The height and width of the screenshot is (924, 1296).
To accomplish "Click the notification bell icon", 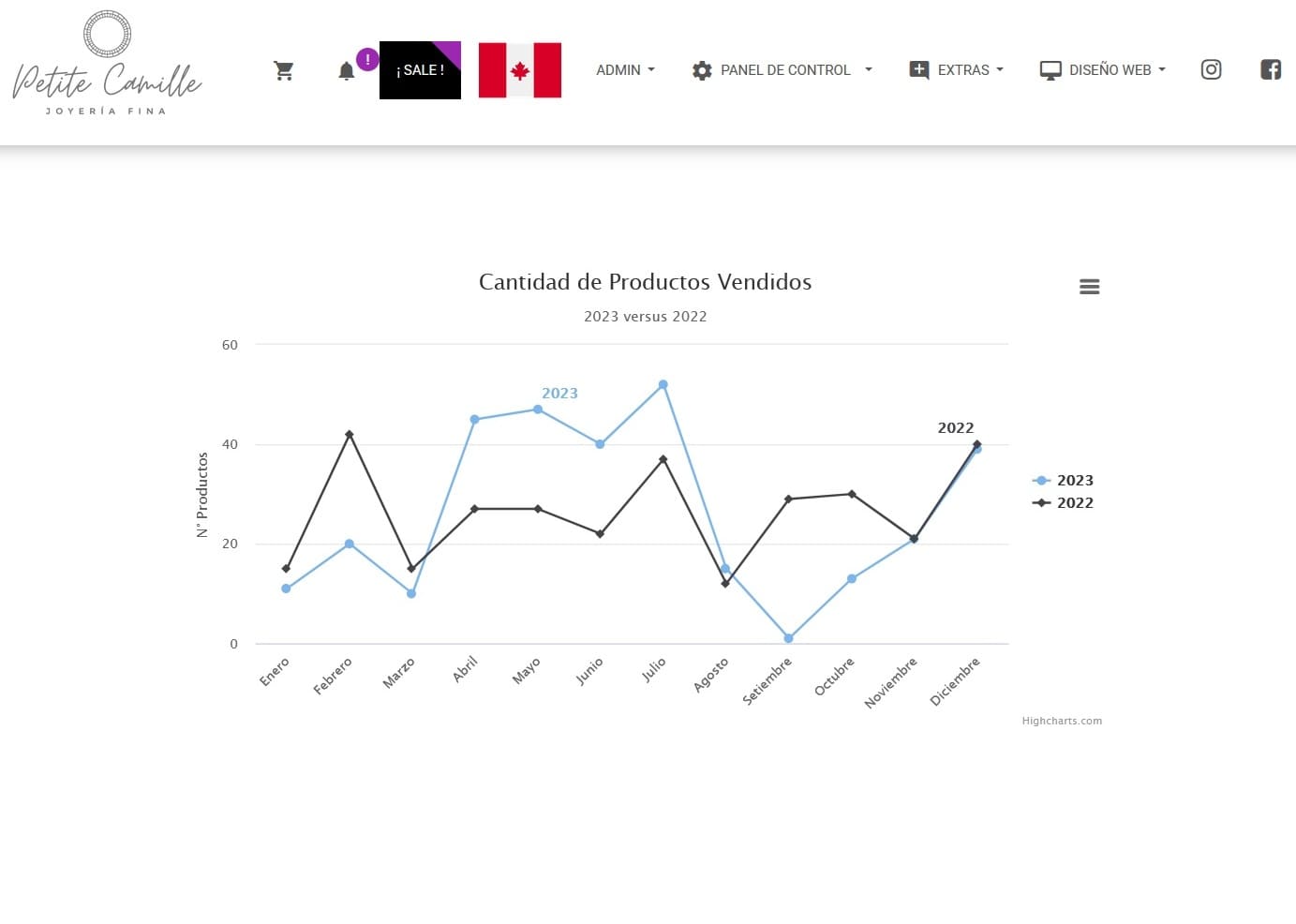I will tap(346, 70).
